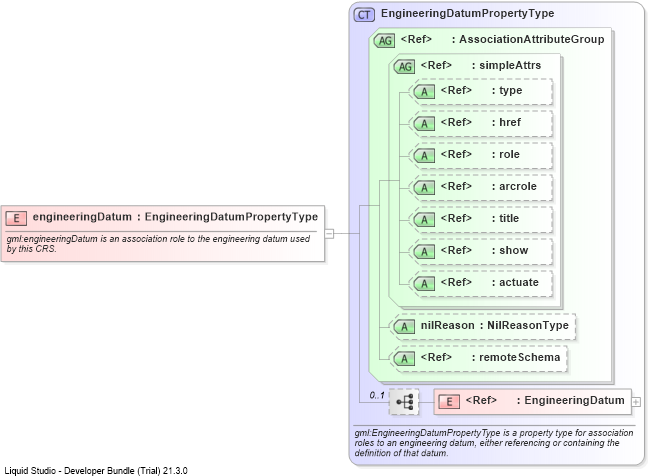648x476 pixels.
Task: Click the A icon of actuate attribute
Action: point(424,283)
